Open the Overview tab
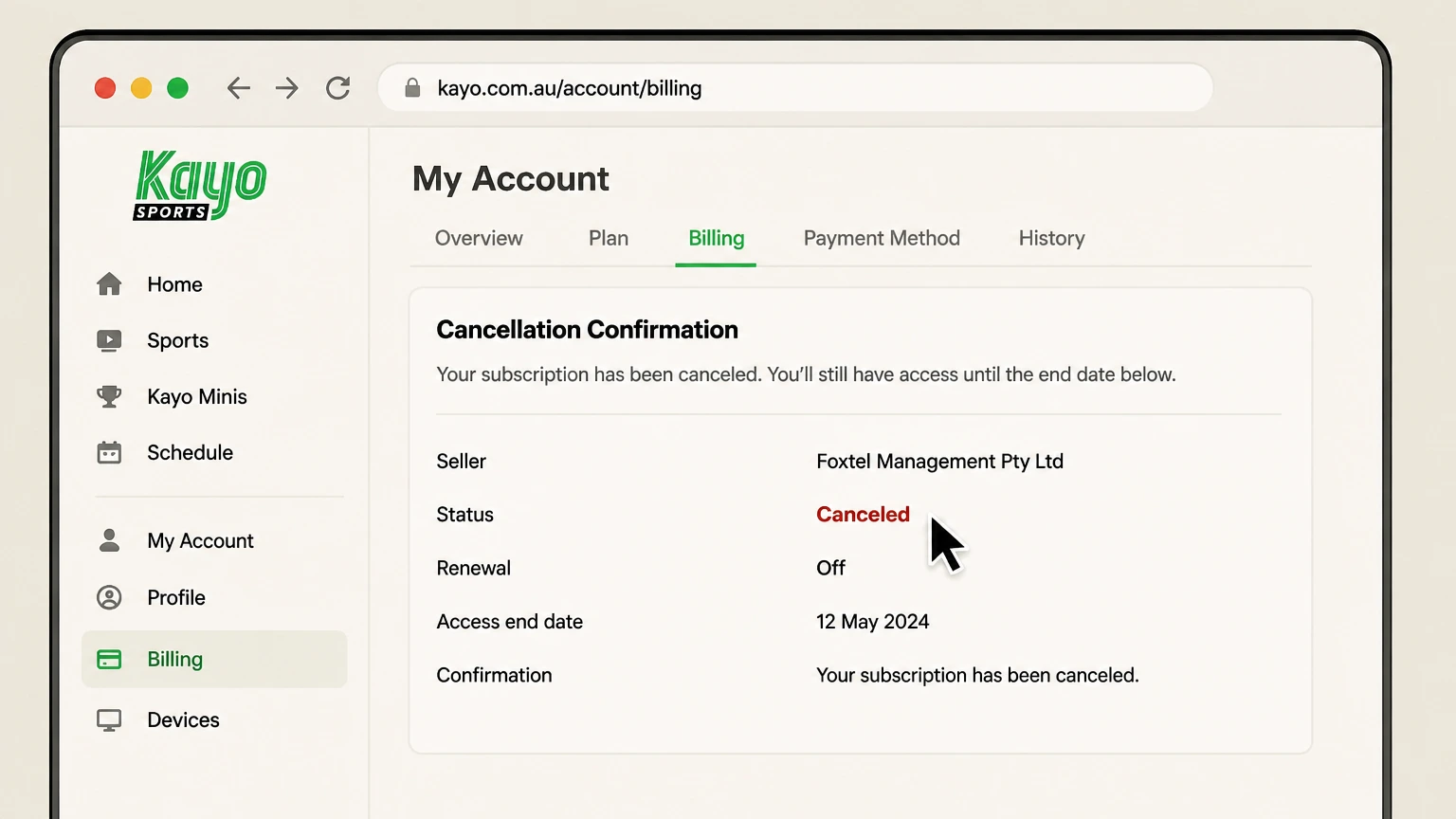The width and height of the screenshot is (1456, 819). pyautogui.click(x=479, y=238)
